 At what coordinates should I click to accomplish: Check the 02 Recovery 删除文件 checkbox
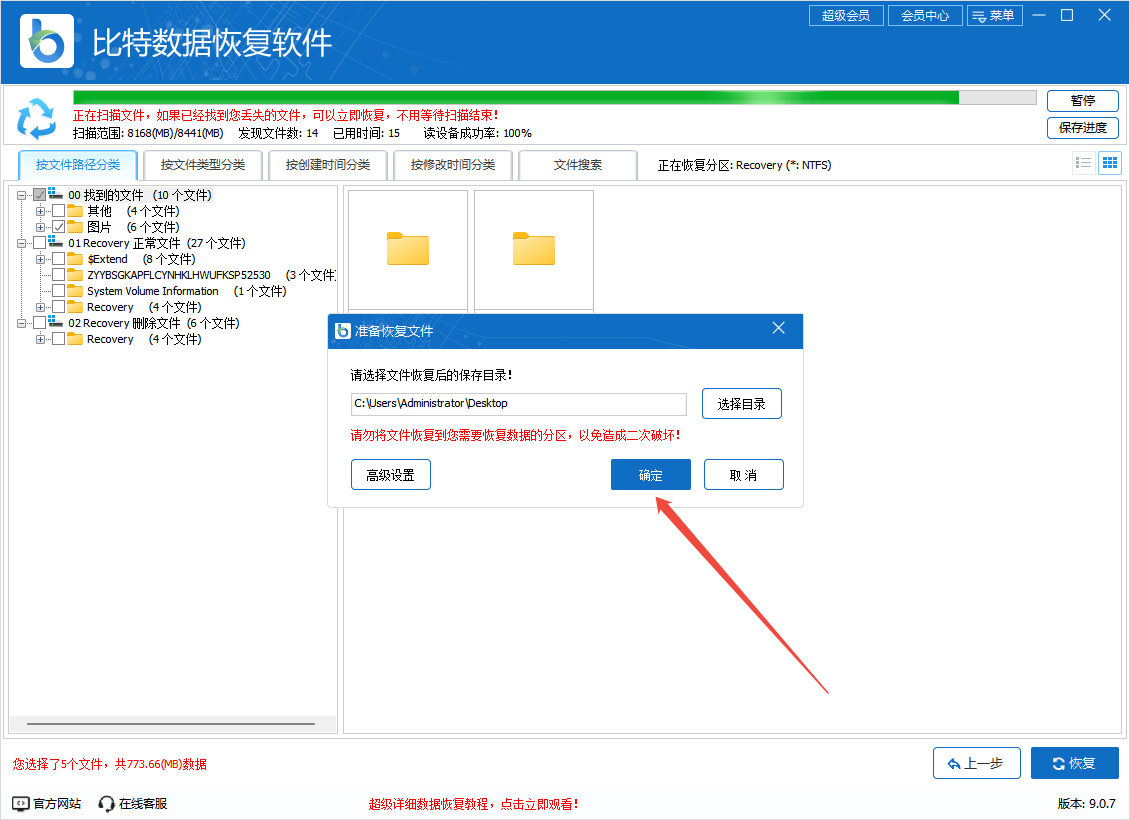coord(40,323)
